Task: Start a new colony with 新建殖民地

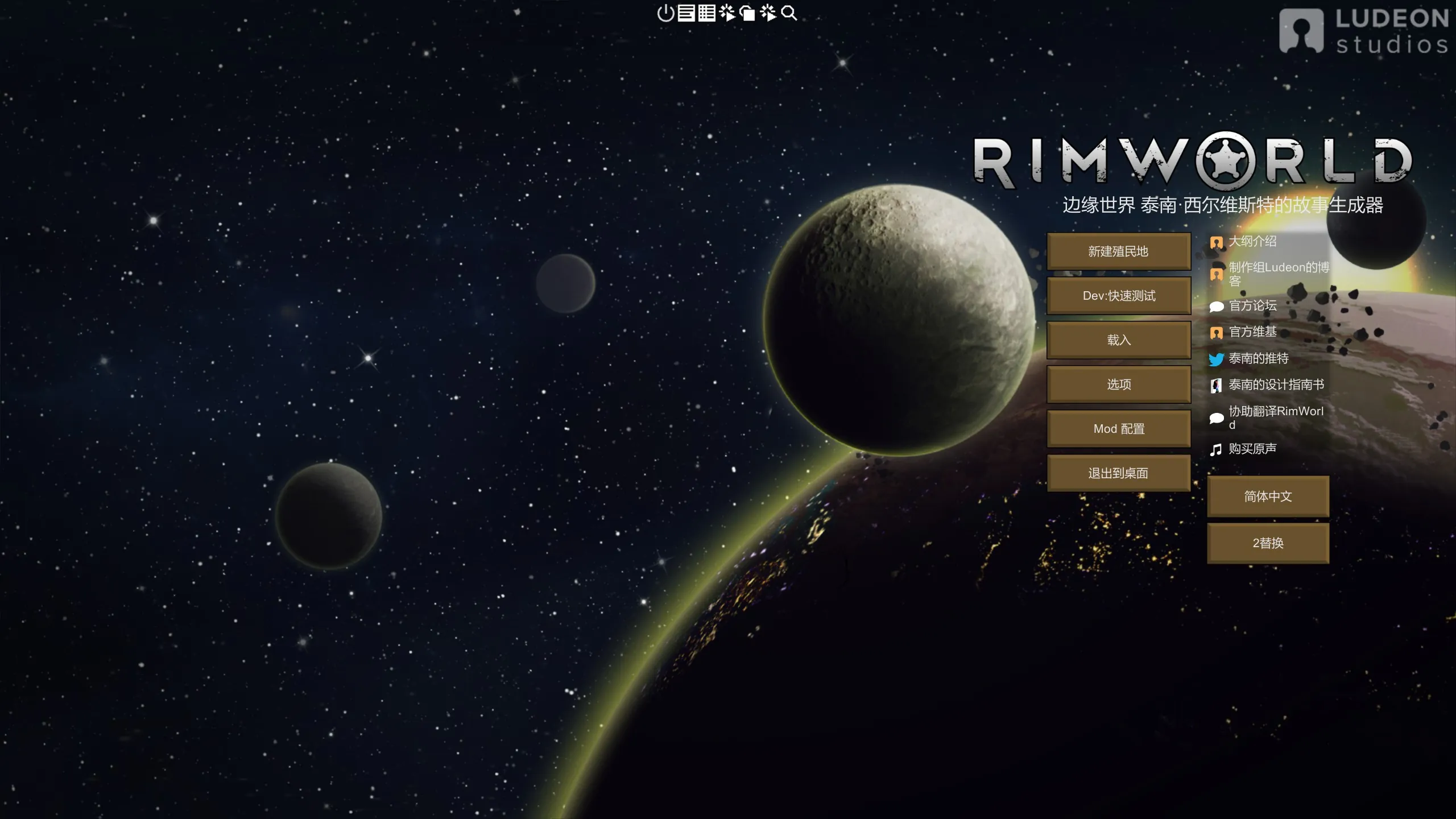Action: pos(1118,251)
